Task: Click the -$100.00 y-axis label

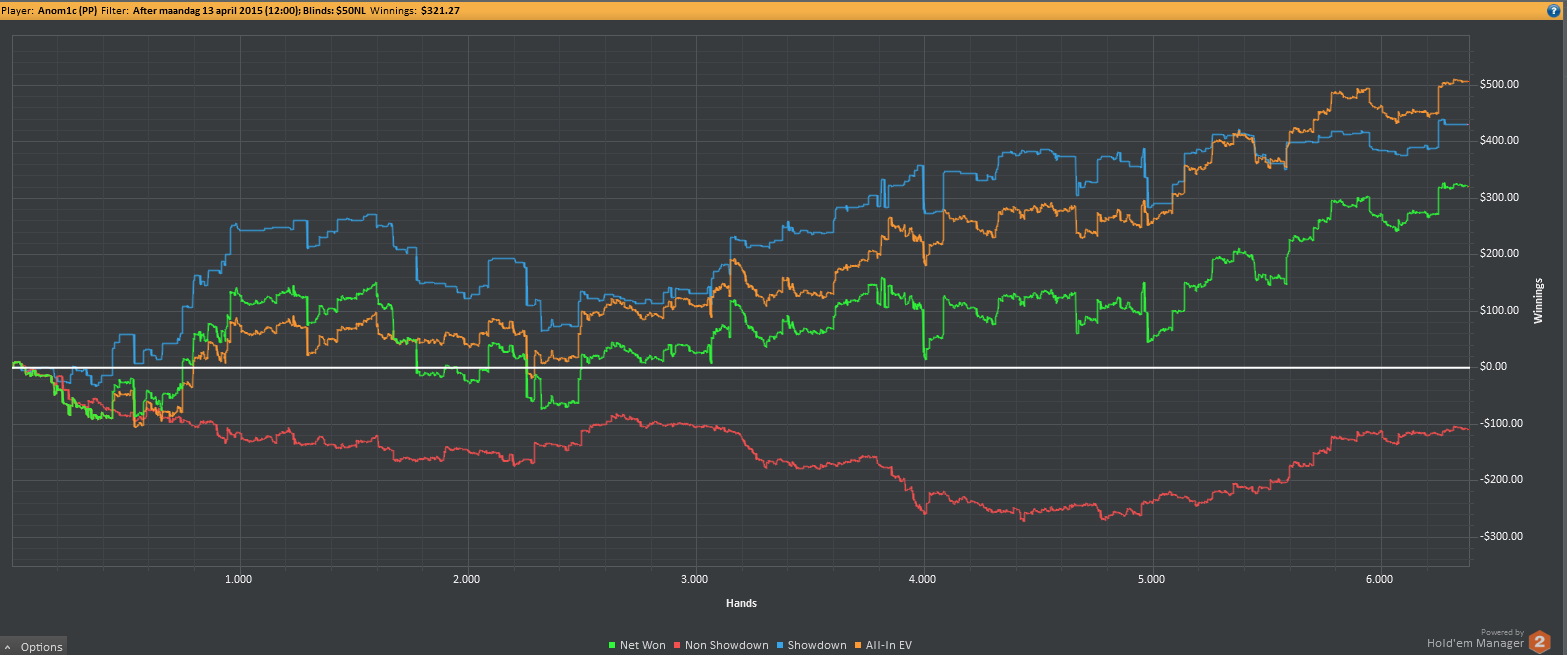Action: (1499, 424)
